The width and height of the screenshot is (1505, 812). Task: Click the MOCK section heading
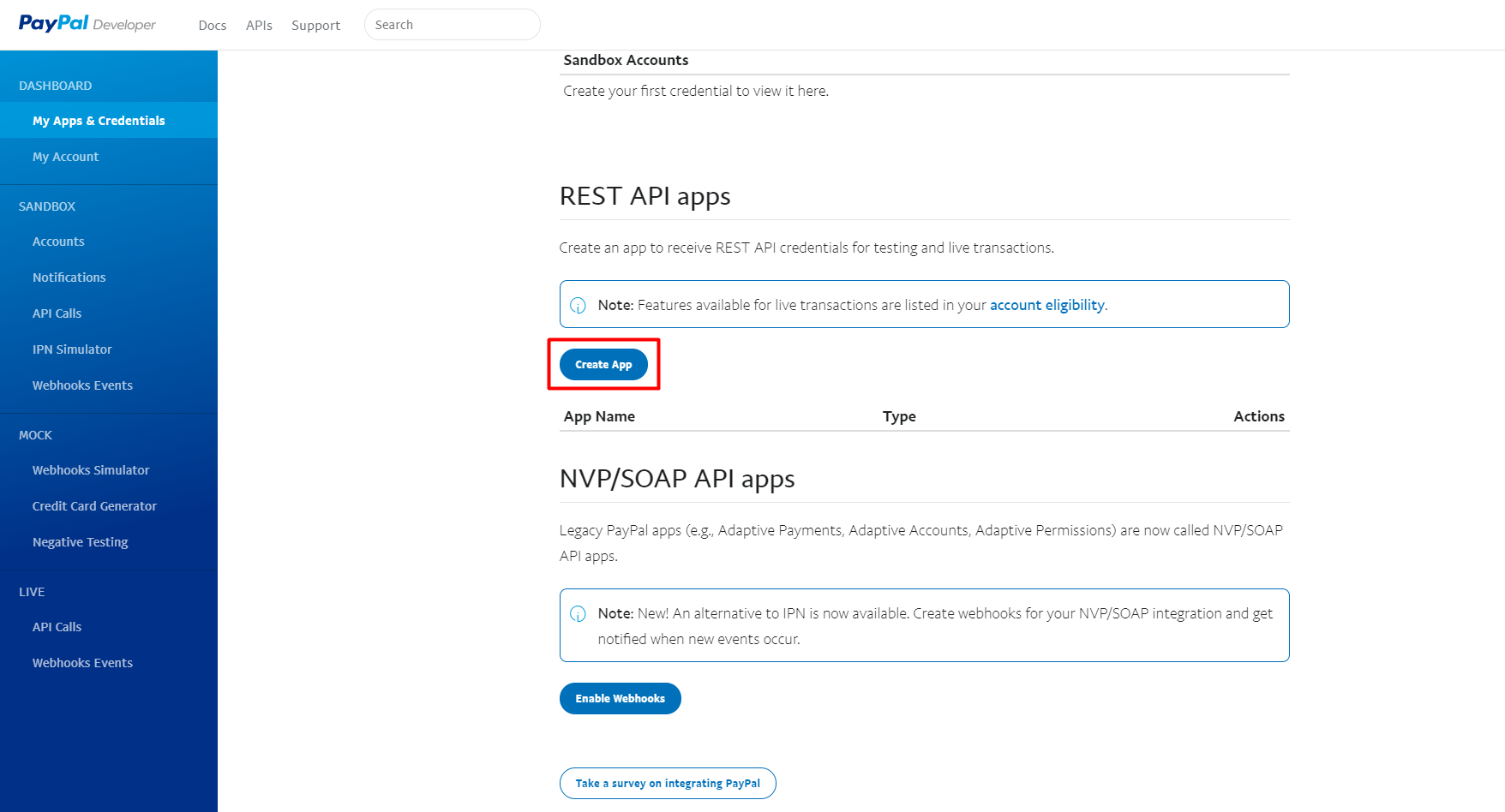[36, 435]
